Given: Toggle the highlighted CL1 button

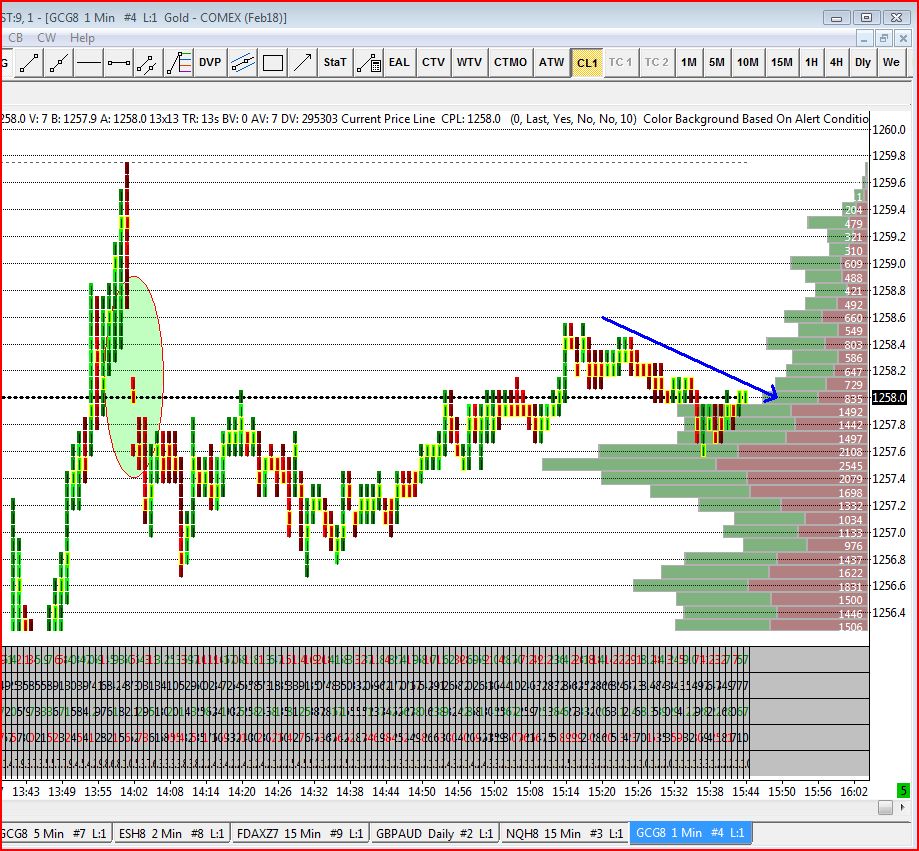Looking at the screenshot, I should (x=587, y=63).
